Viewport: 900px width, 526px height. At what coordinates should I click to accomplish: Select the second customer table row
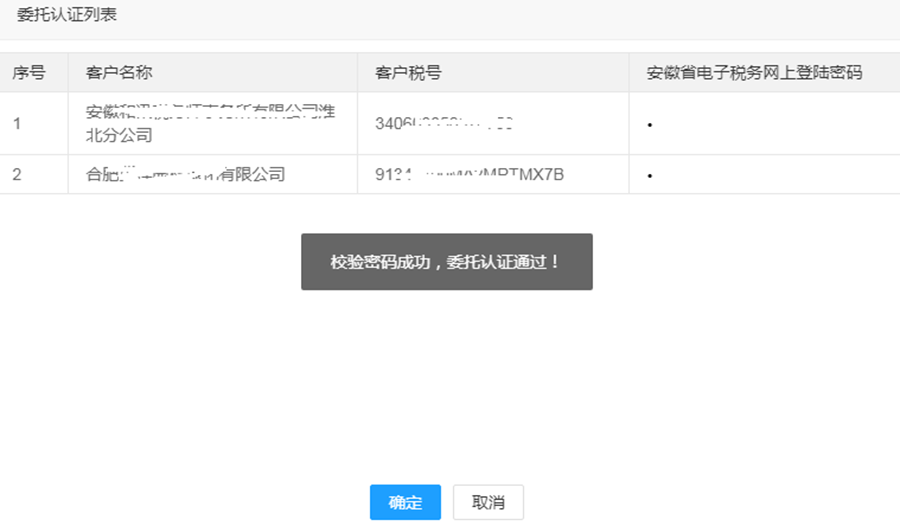[x=450, y=175]
